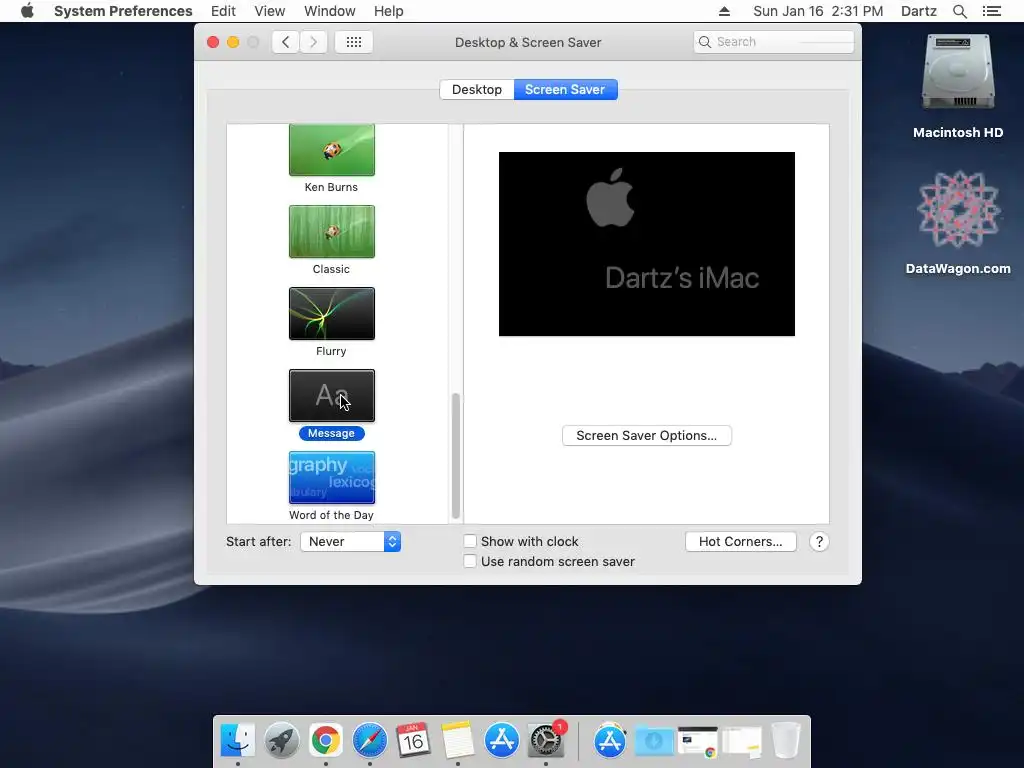Click the Search field in preferences window
Screen dimensions: 1024x768
774,42
